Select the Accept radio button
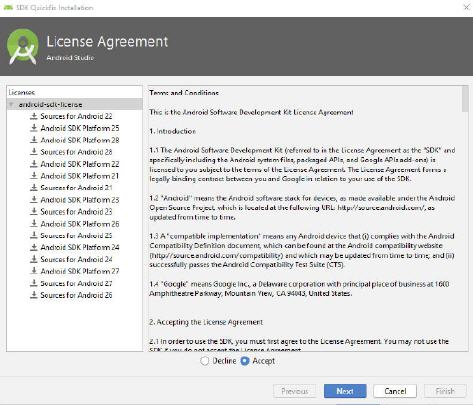473x405 pixels. (245, 361)
